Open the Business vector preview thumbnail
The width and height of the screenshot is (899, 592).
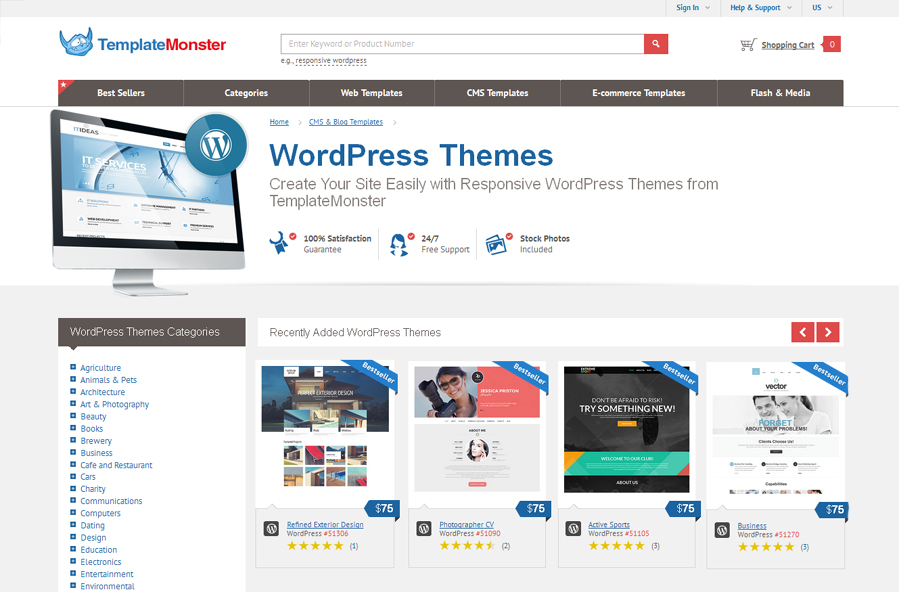775,430
